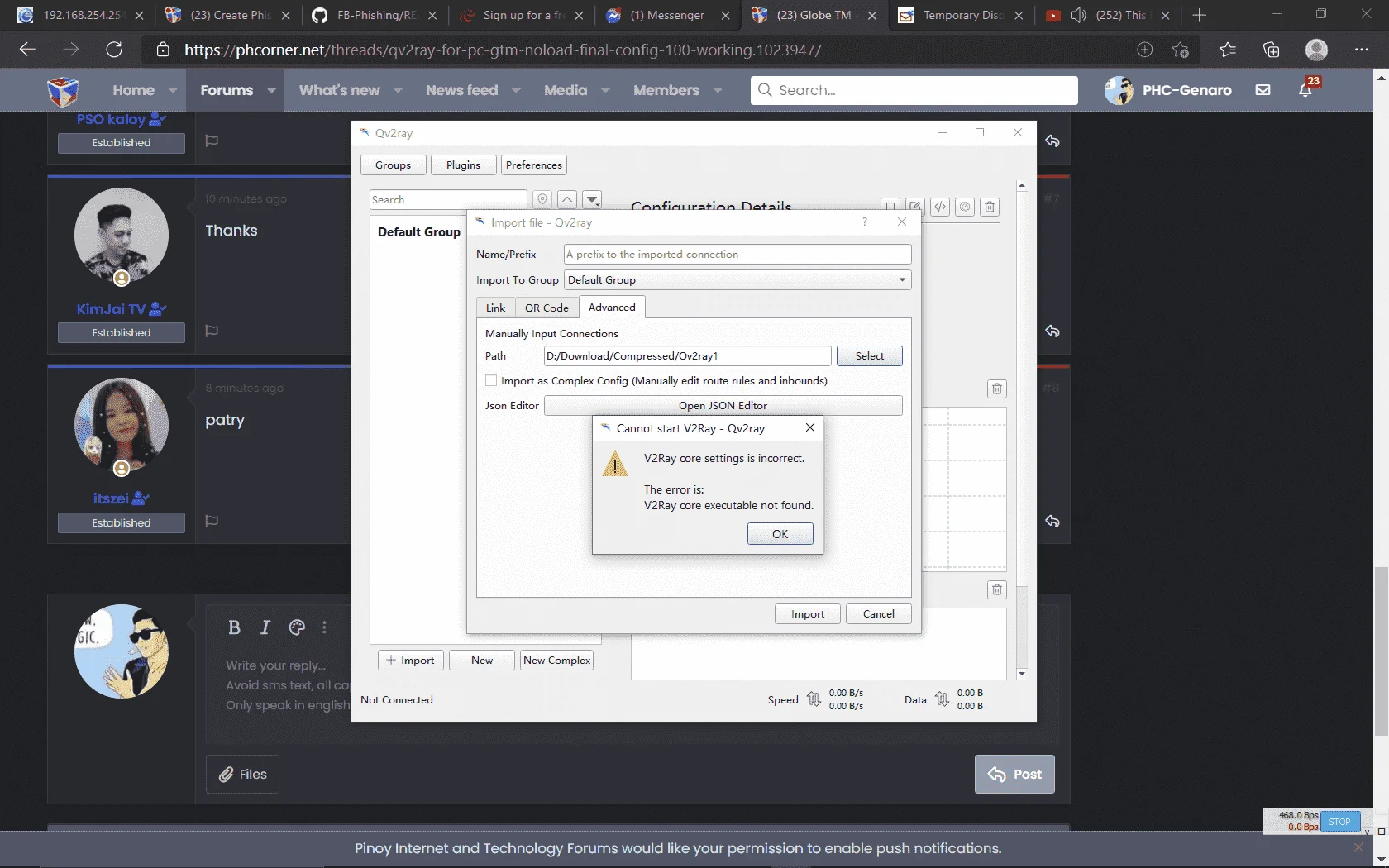Mute the YouTube tab via speaker icon
1389x868 pixels.
[x=1078, y=15]
